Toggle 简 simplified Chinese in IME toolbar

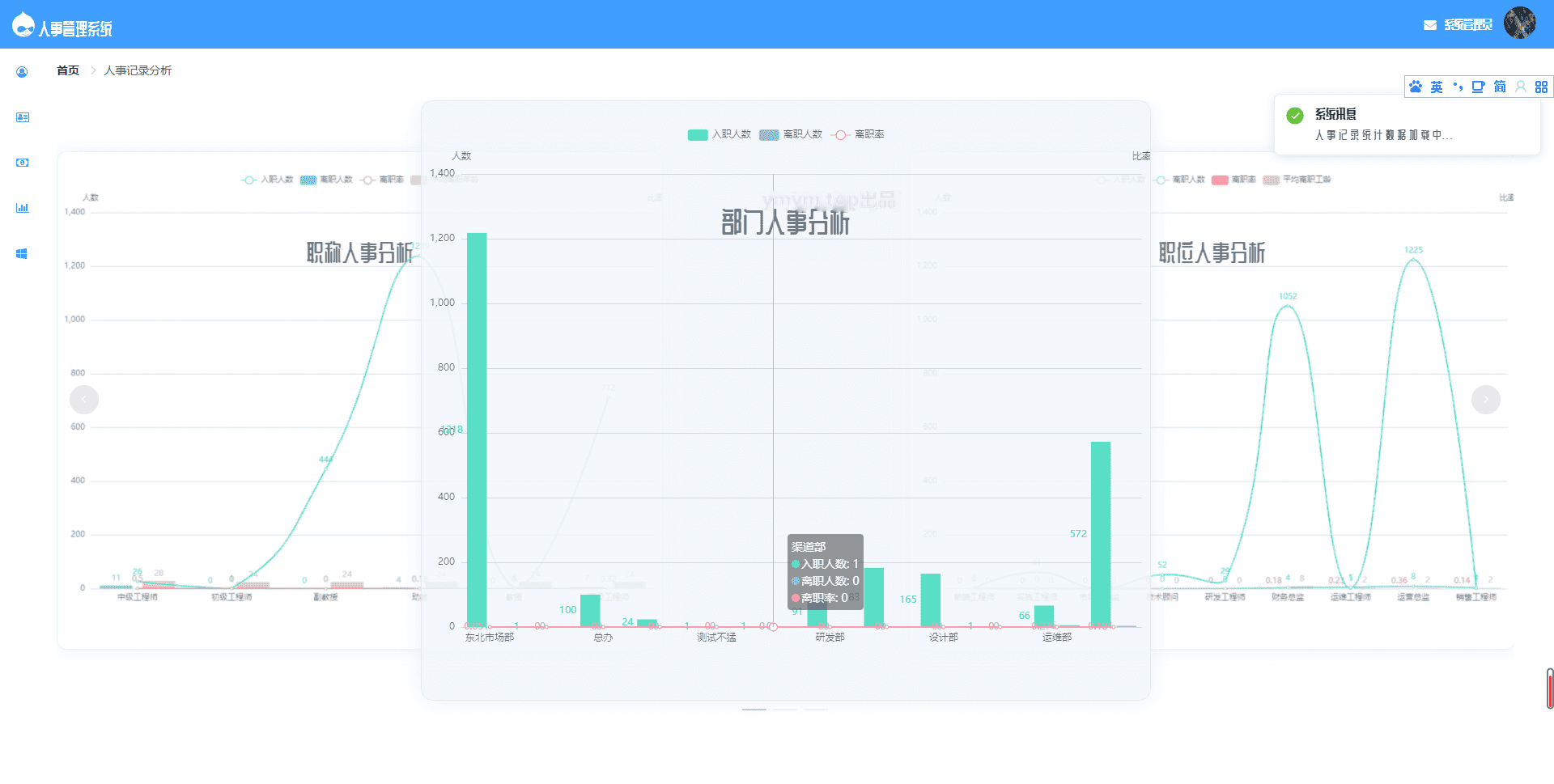click(1500, 87)
